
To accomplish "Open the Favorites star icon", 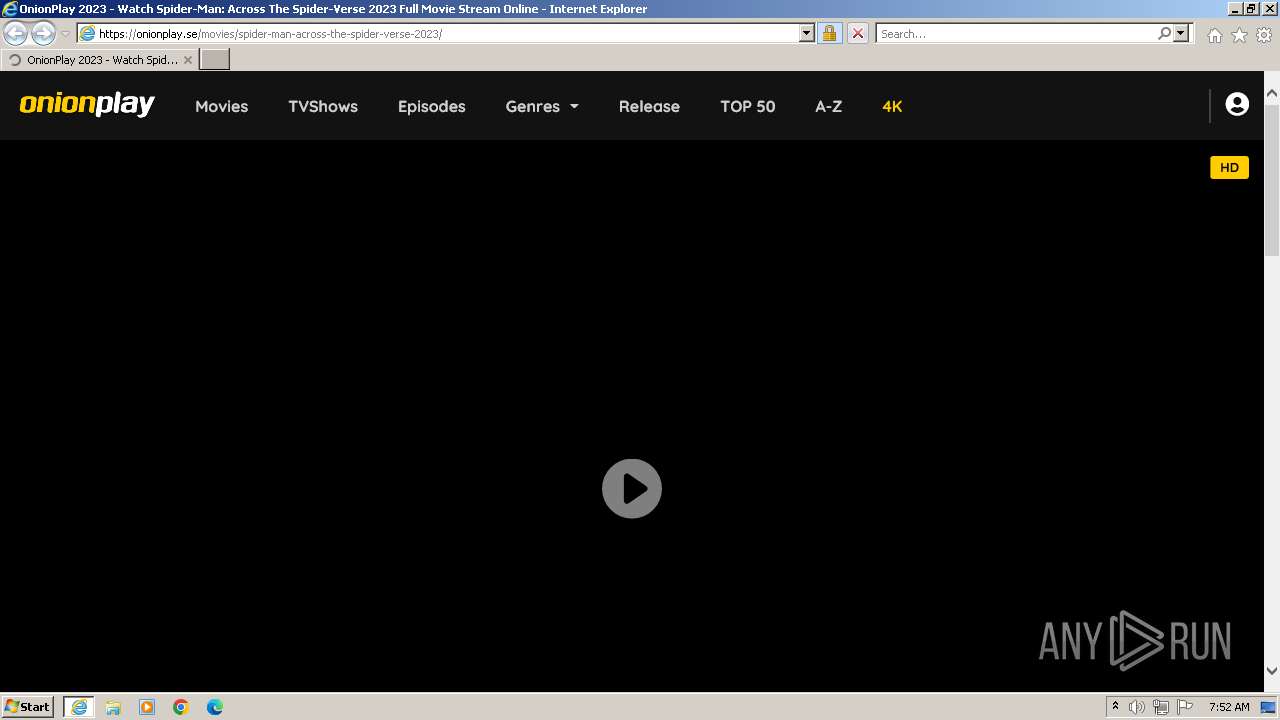I will (x=1239, y=35).
